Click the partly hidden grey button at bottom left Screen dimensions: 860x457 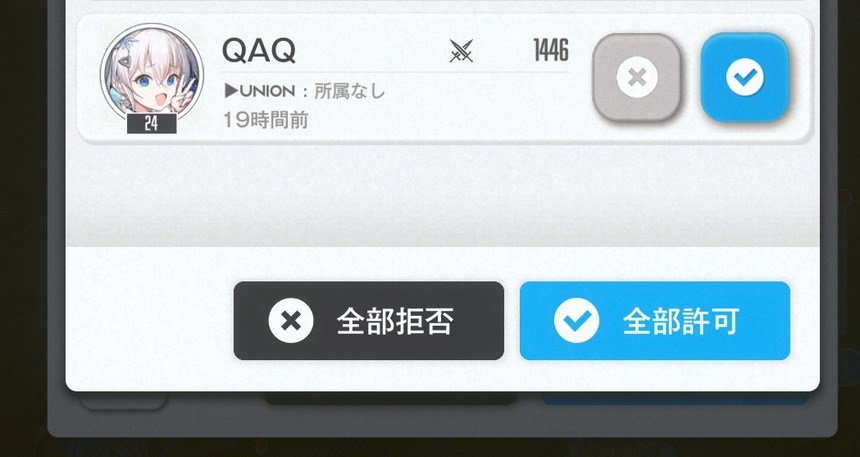pos(122,400)
